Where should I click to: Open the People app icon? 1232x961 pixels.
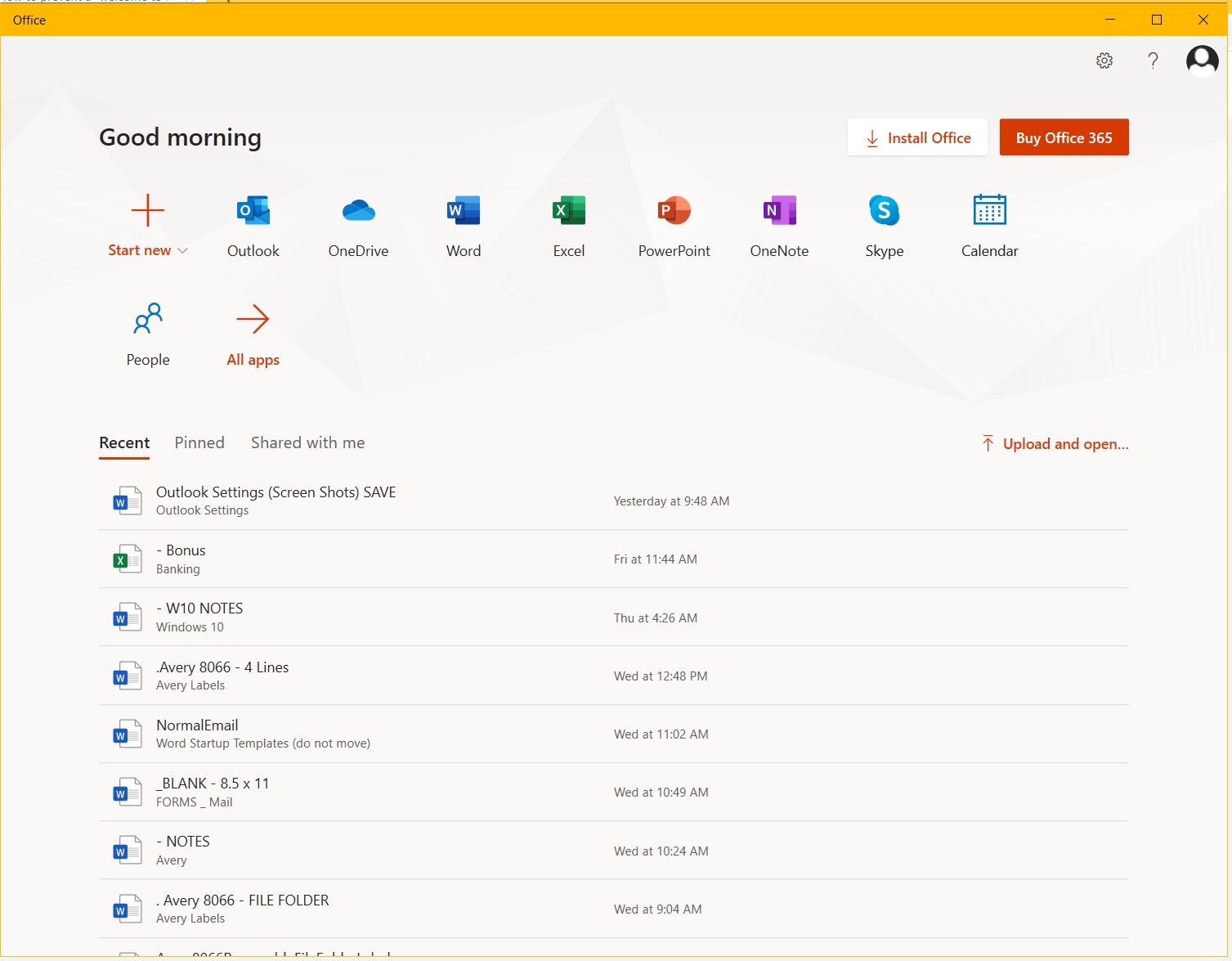pos(148,319)
